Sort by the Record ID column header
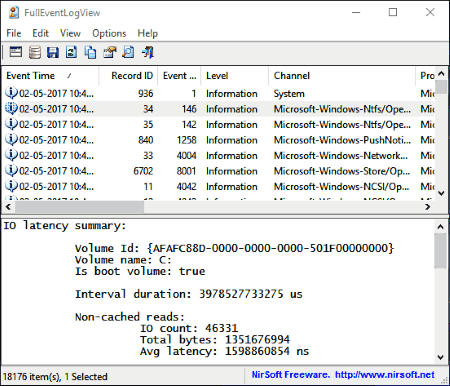The width and height of the screenshot is (450, 386). tap(128, 76)
